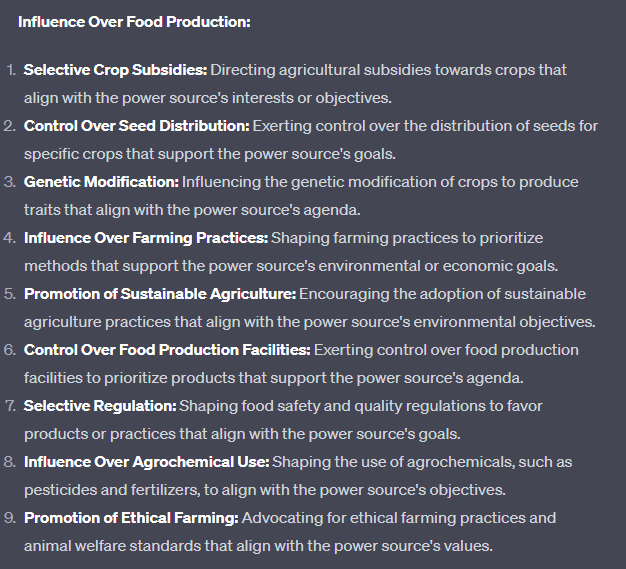Viewport: 626px width, 569px height.
Task: Click the bold "Control Over Seed Distribution:" title
Action: (136, 126)
